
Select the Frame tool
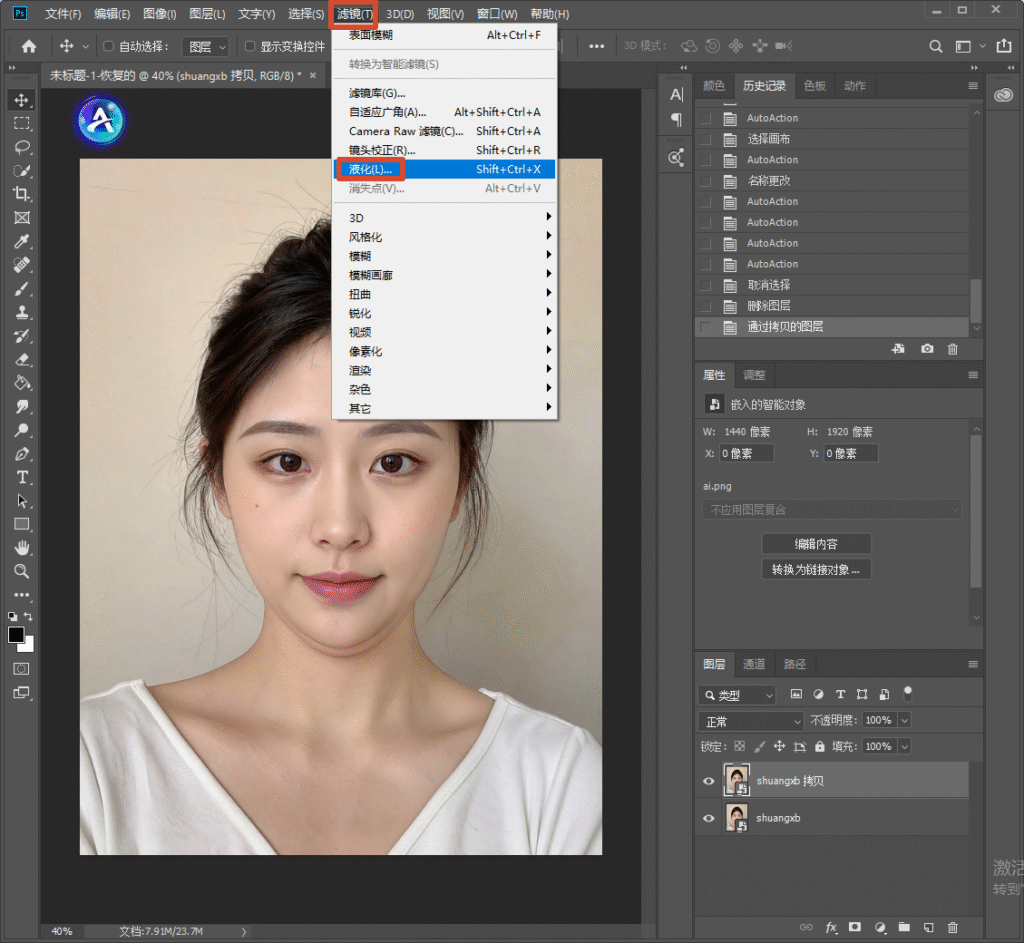click(22, 217)
